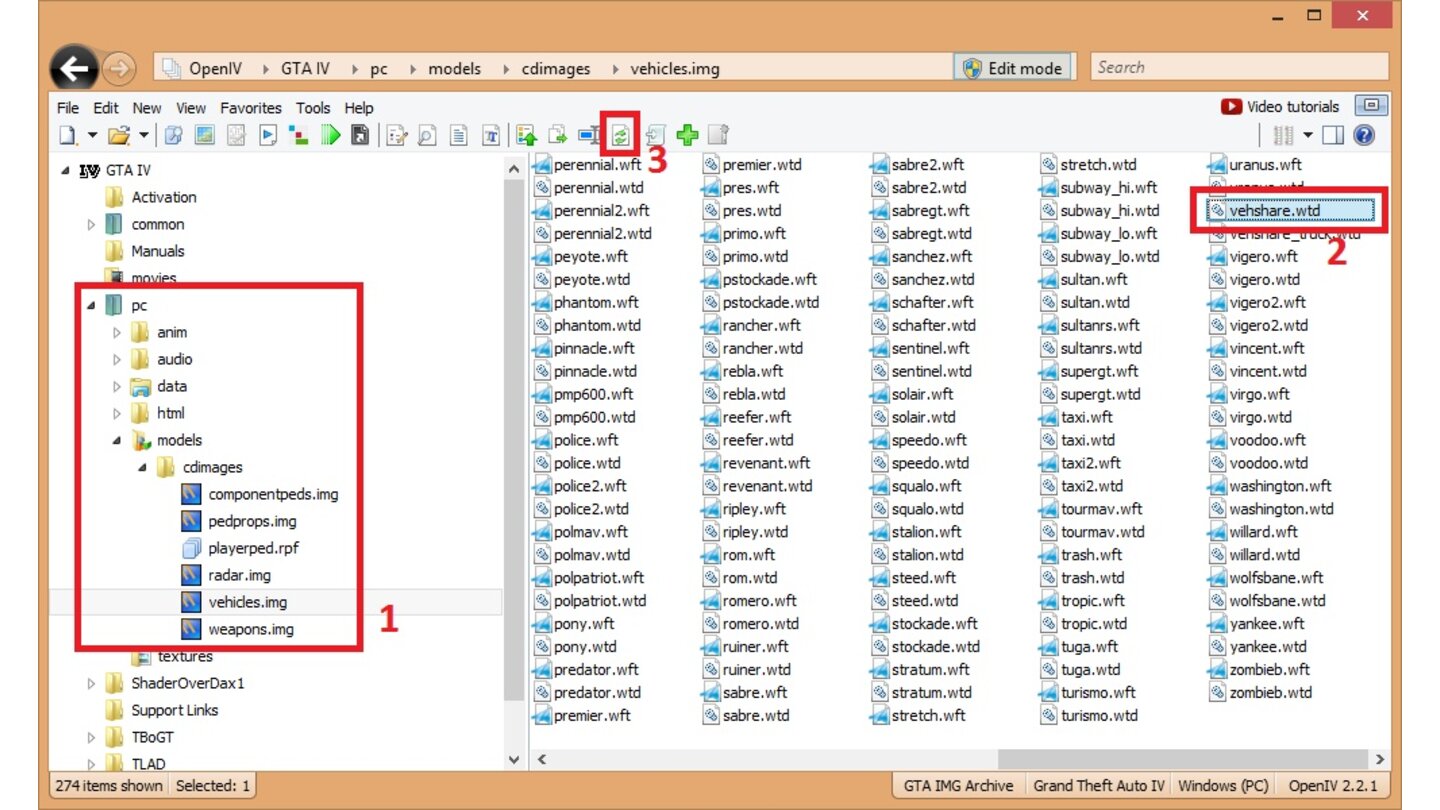1440x810 pixels.
Task: Open the New menu
Action: pos(147,108)
